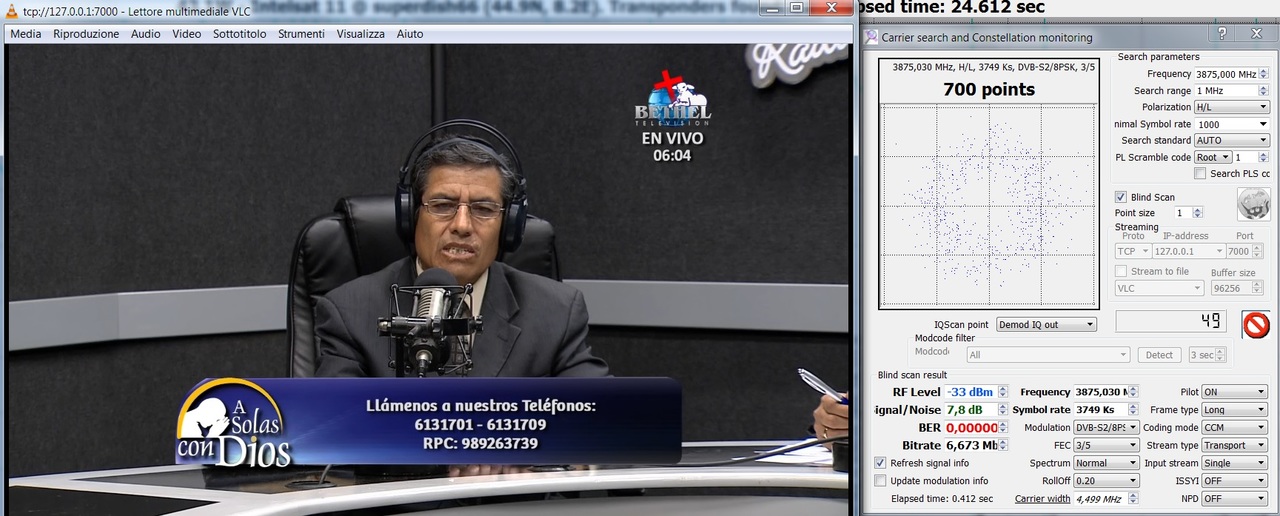Screen dimensions: 1280x516
Task: Open the FEC 3/5 dropdown
Action: 1106,445
